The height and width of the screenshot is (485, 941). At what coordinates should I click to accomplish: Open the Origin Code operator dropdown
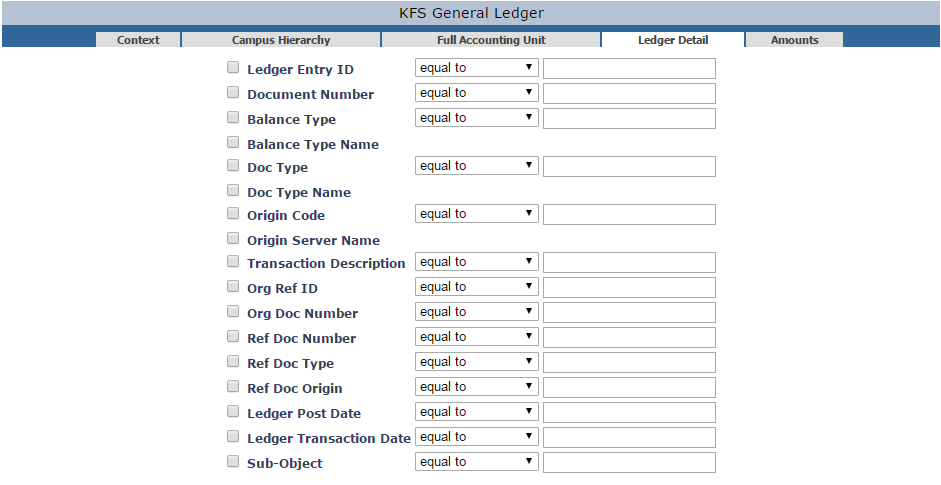pos(477,214)
